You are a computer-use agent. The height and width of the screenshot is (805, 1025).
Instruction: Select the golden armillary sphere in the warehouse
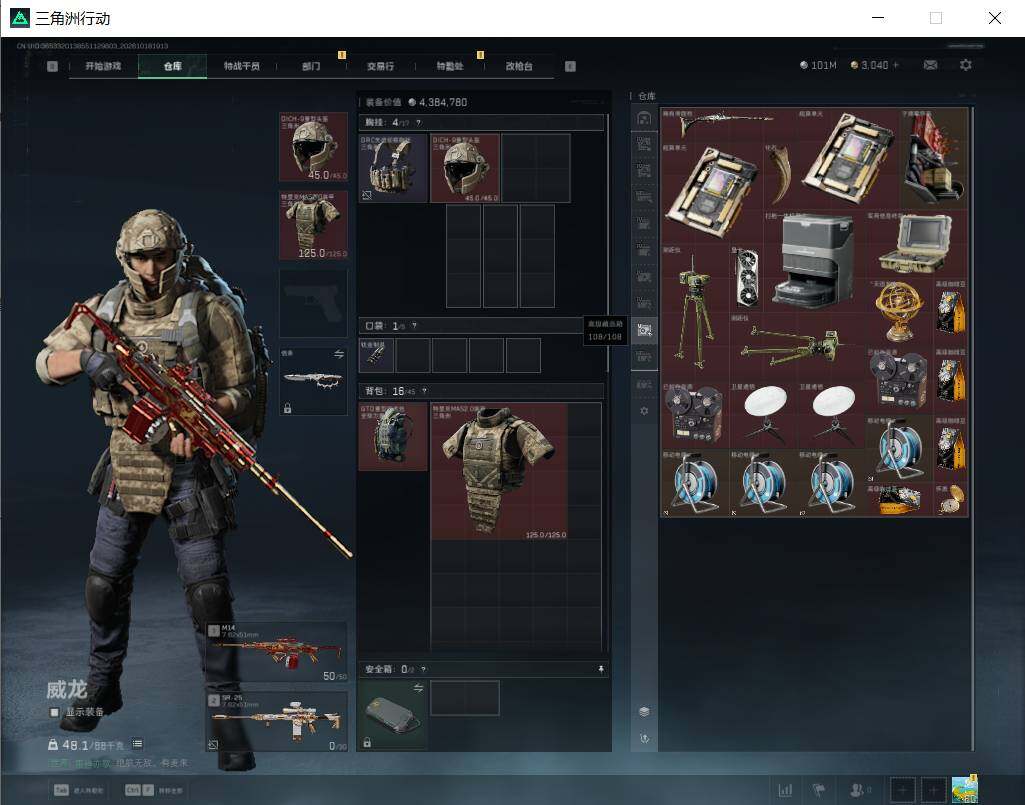click(899, 311)
